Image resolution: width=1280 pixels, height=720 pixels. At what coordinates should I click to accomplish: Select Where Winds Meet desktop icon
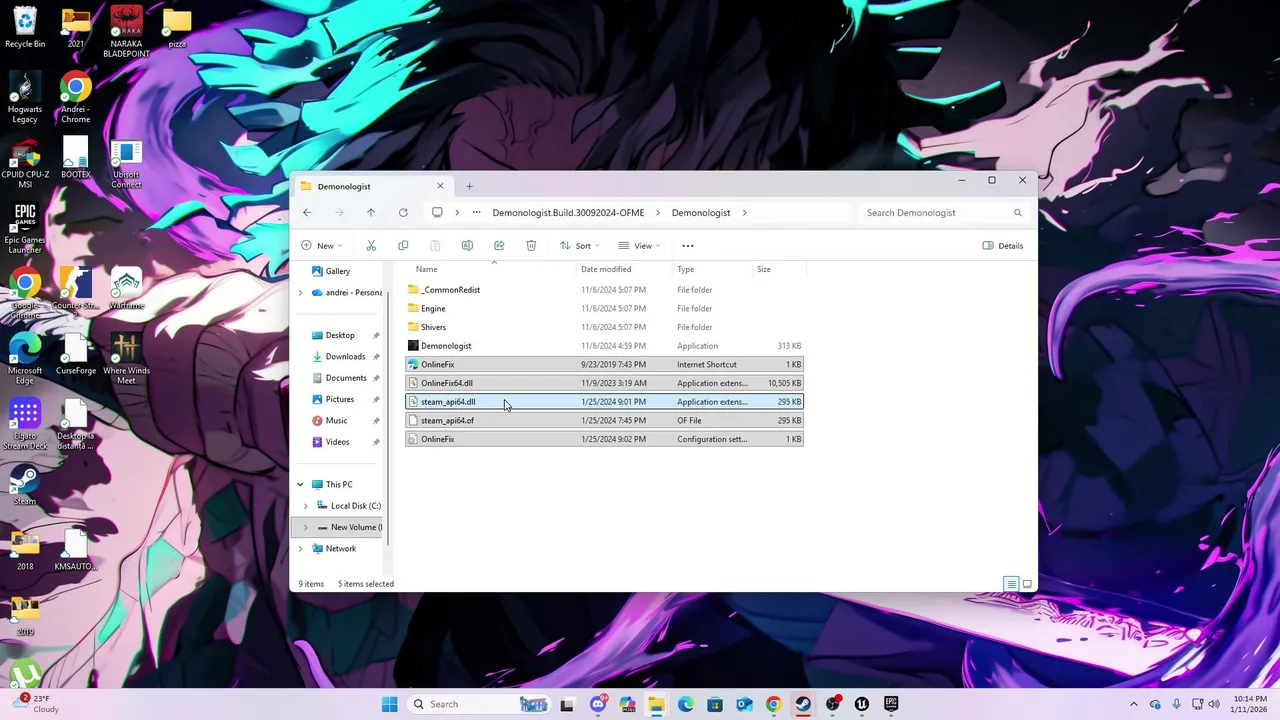pyautogui.click(x=126, y=360)
